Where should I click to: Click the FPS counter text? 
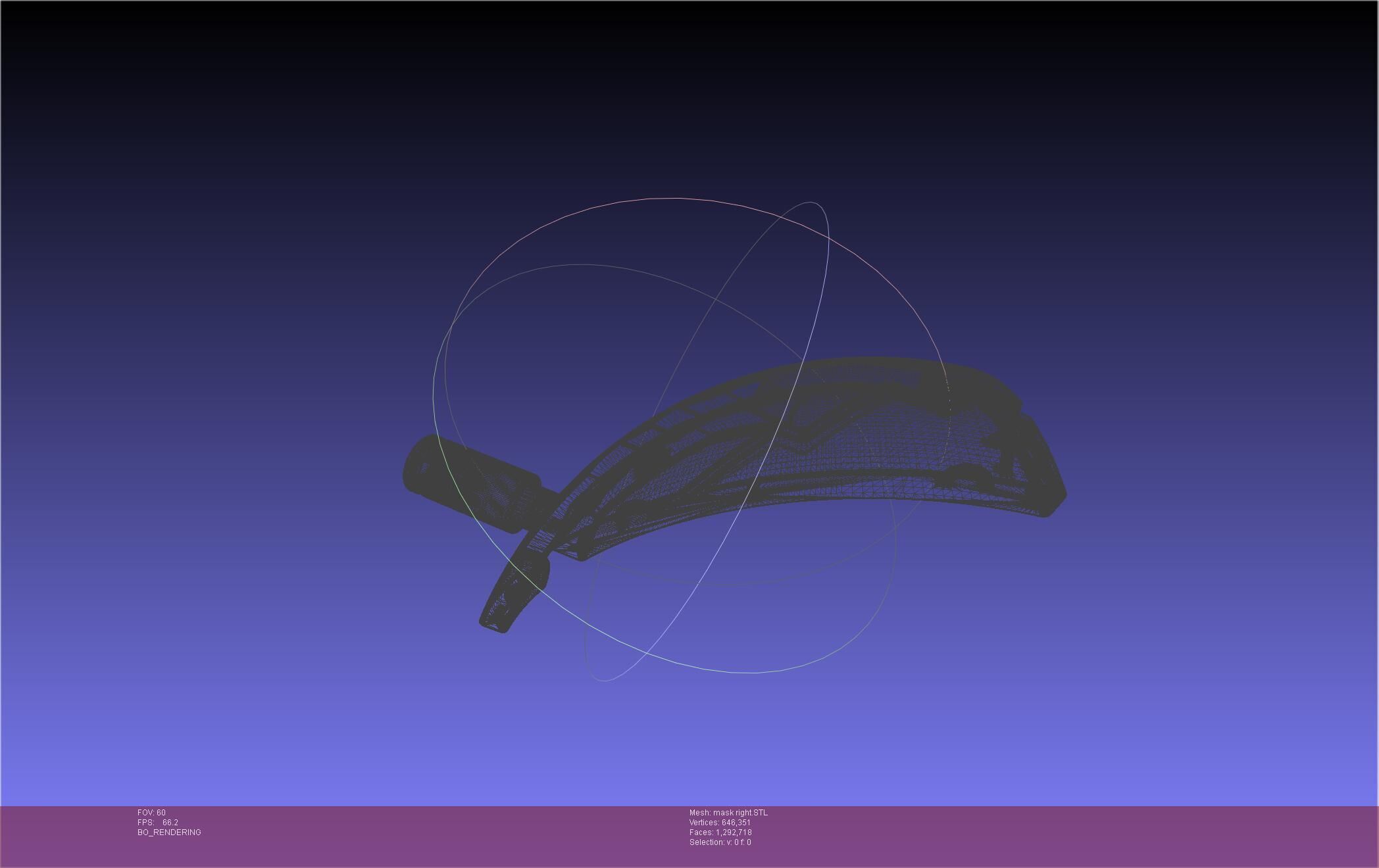point(157,823)
